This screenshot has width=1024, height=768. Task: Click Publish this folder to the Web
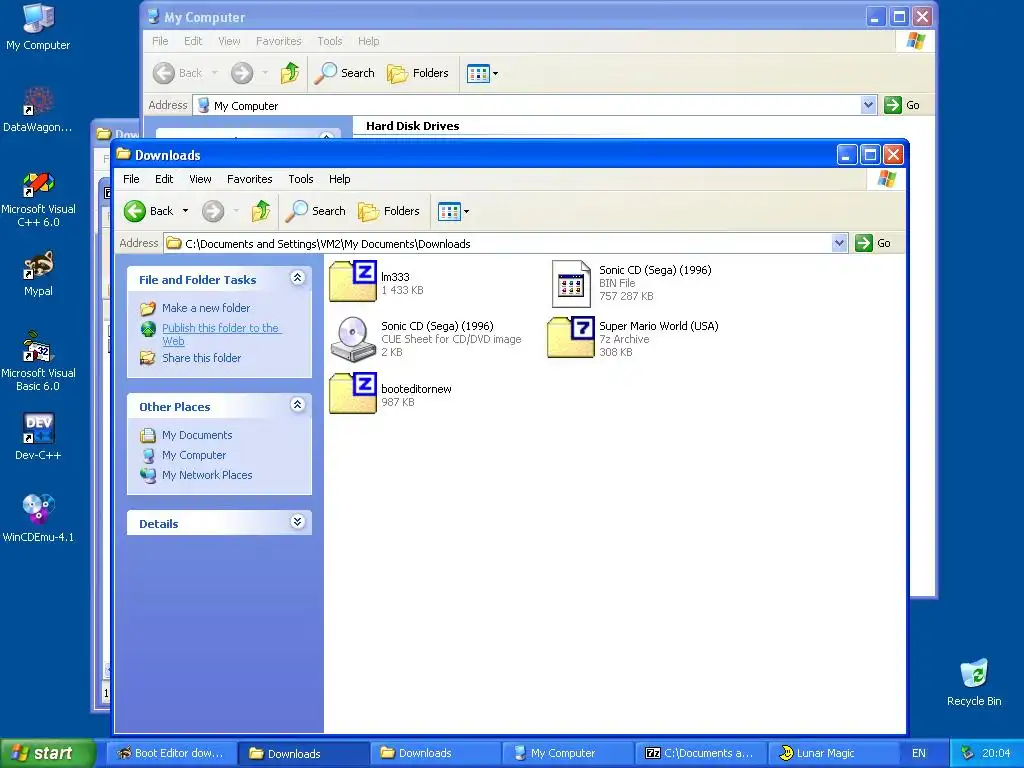(221, 334)
